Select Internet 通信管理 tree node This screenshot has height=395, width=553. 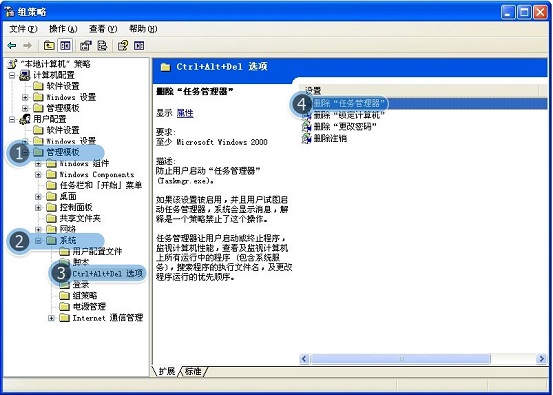(108, 318)
